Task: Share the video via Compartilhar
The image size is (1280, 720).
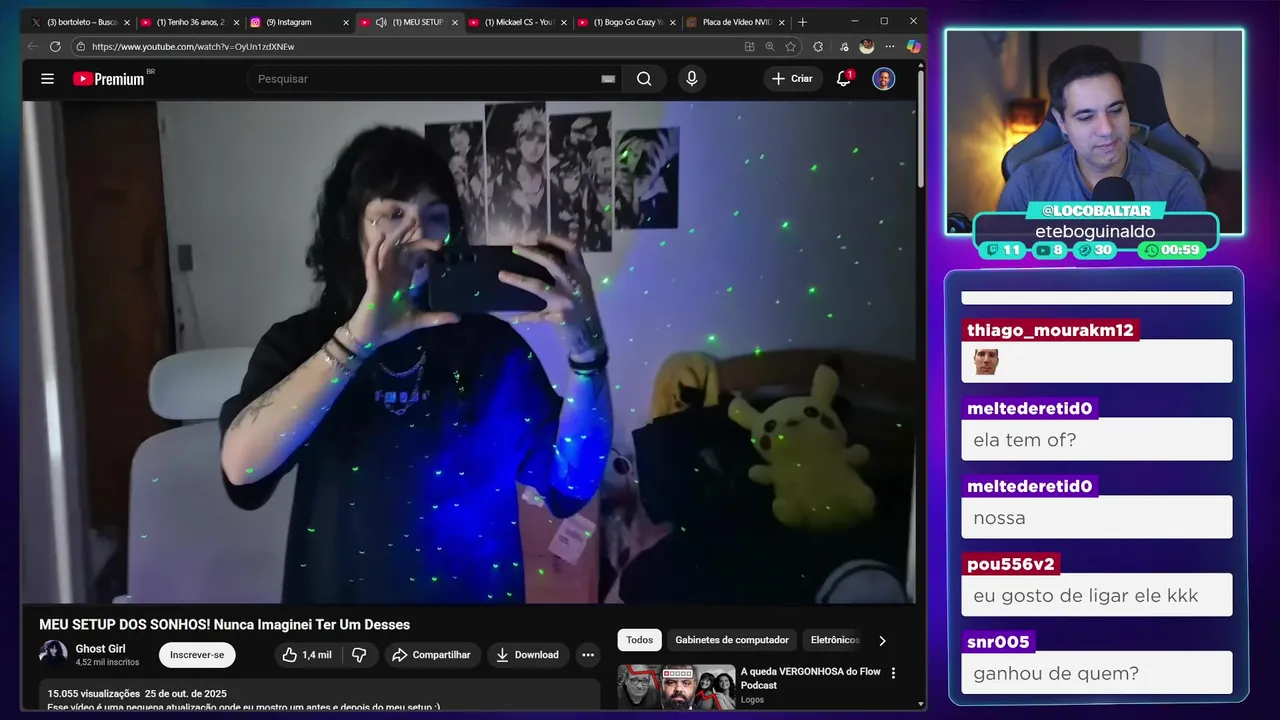Action: click(432, 655)
